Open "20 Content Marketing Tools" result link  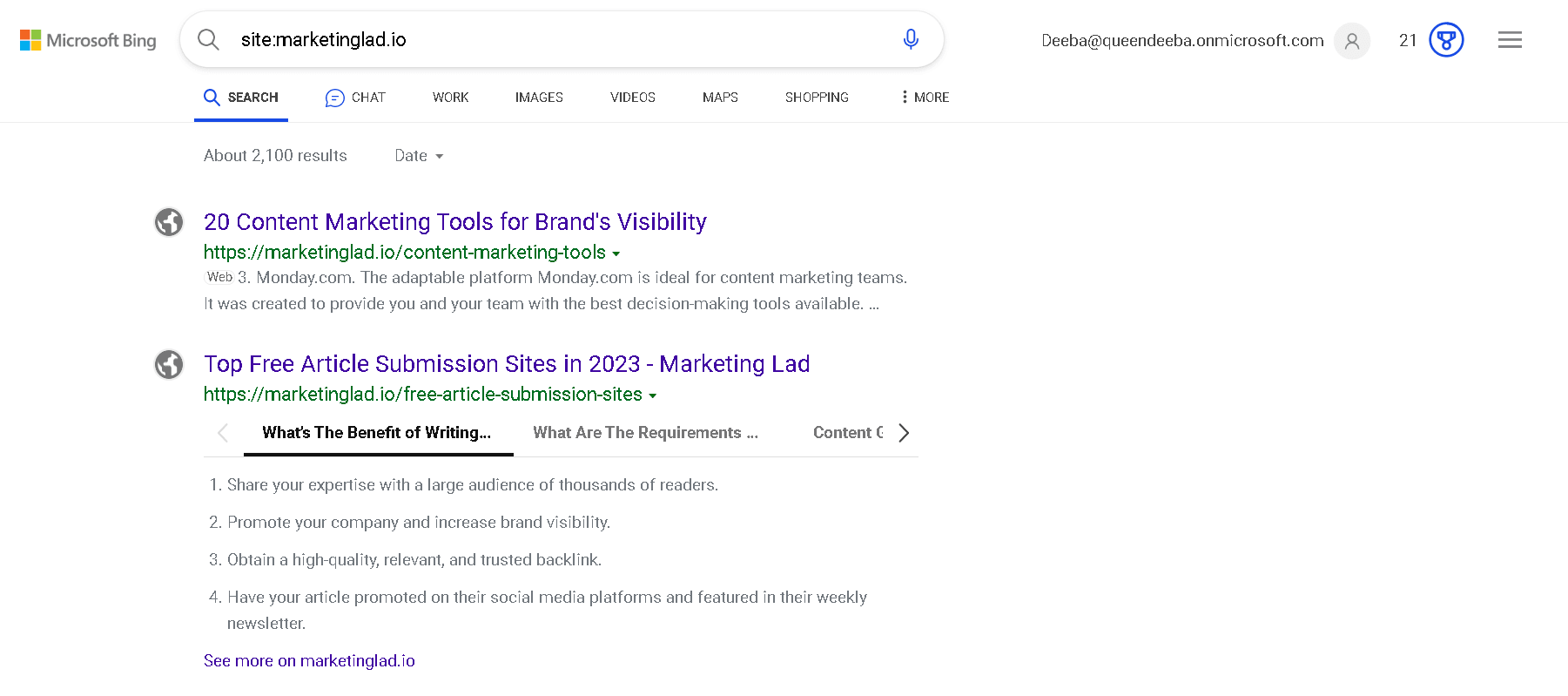tap(455, 222)
